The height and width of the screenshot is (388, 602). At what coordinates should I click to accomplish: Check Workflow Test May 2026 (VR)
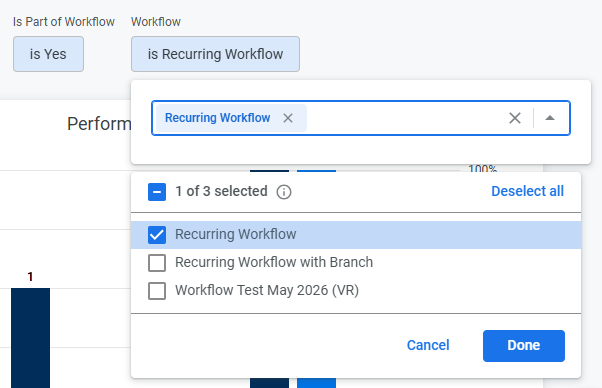point(157,291)
